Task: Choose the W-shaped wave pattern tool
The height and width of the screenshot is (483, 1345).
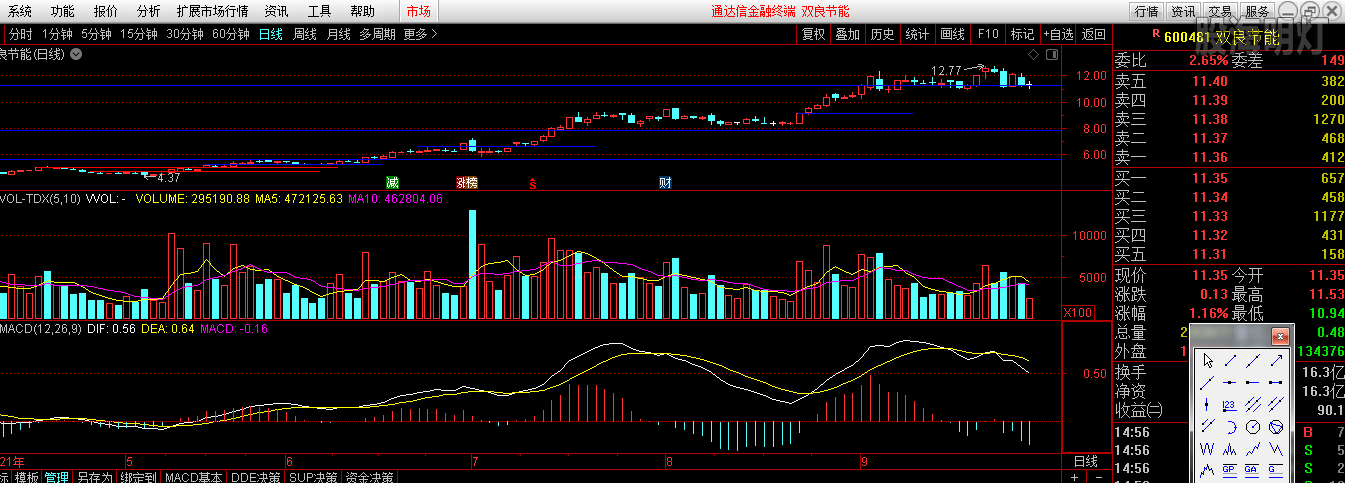Action: pos(1208,449)
